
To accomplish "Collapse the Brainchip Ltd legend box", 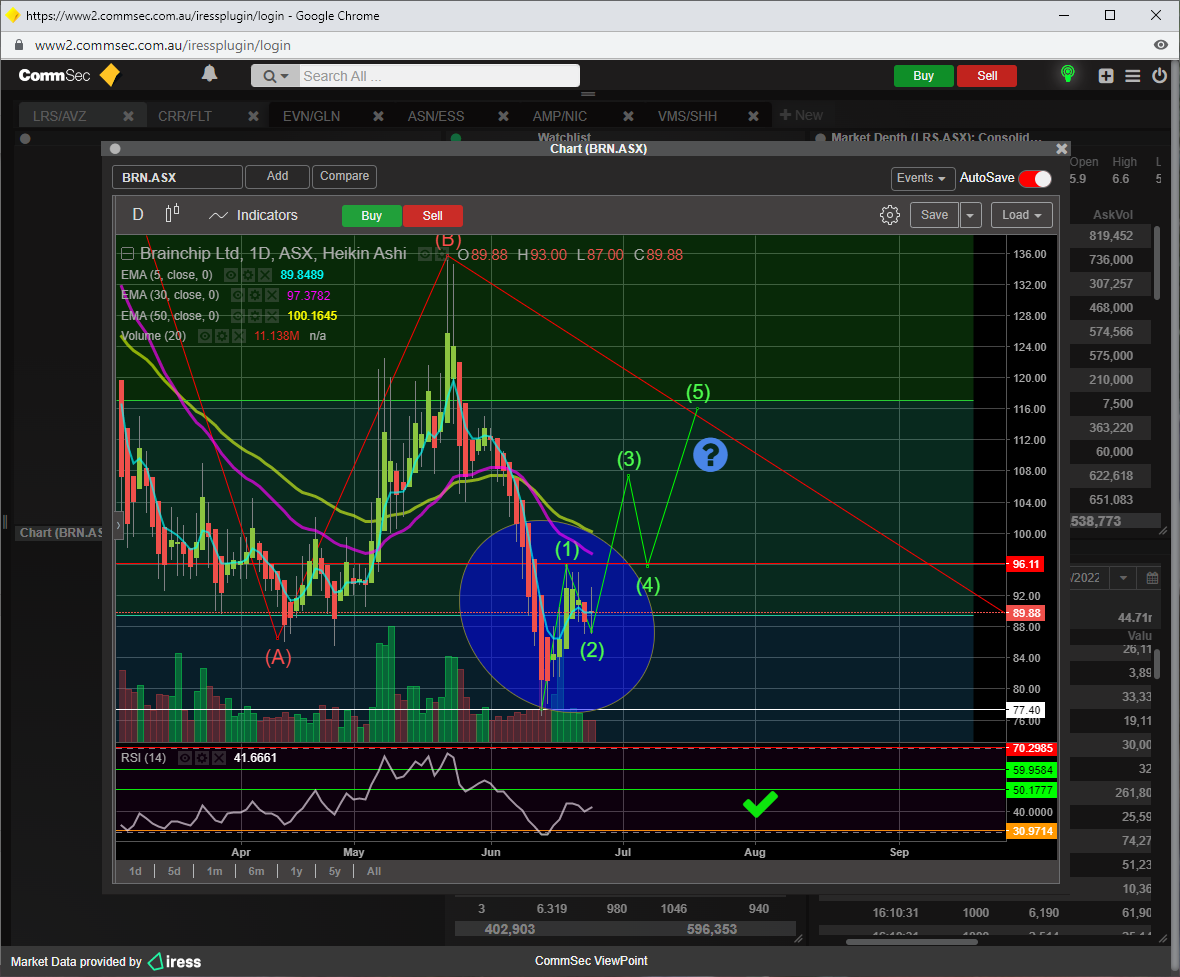I will coord(128,254).
